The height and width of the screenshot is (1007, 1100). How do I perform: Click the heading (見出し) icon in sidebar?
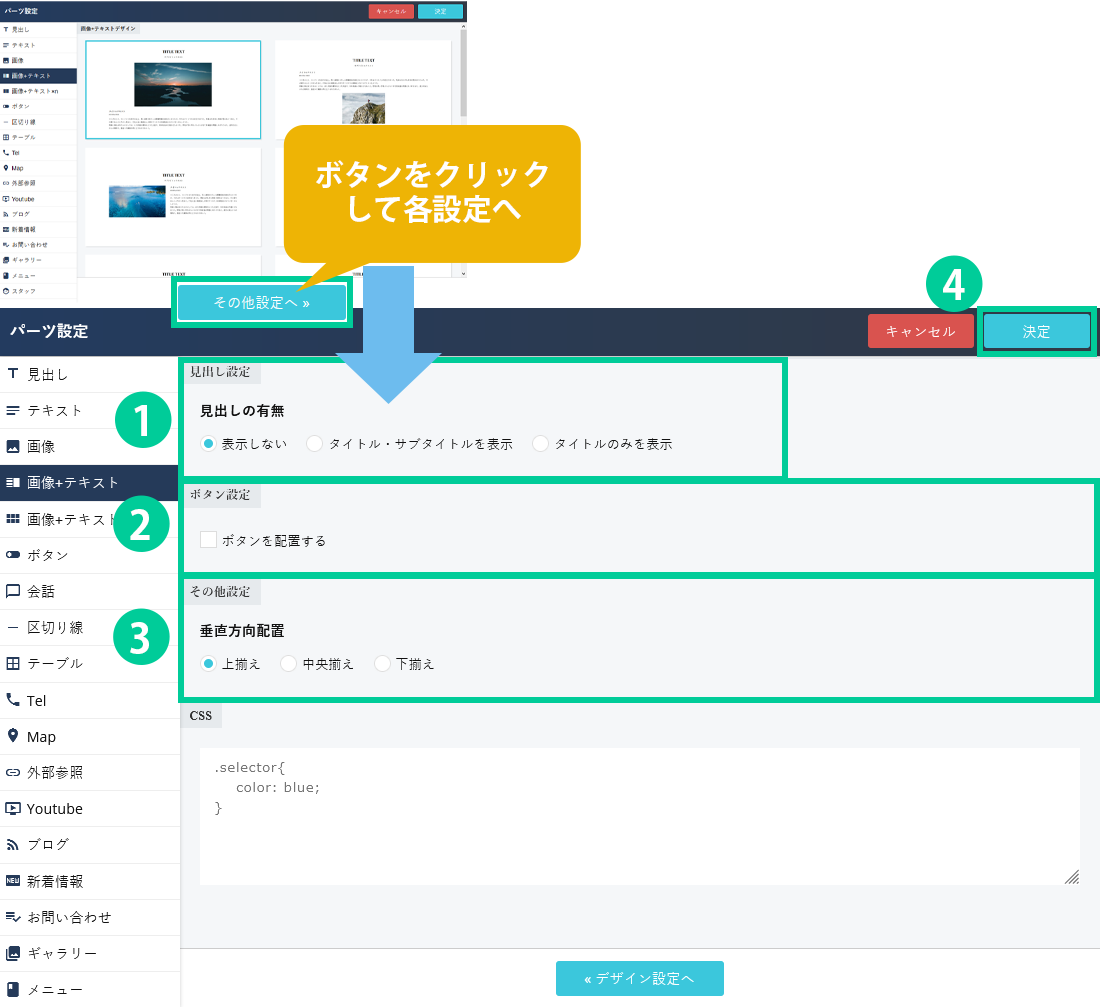[x=13, y=374]
